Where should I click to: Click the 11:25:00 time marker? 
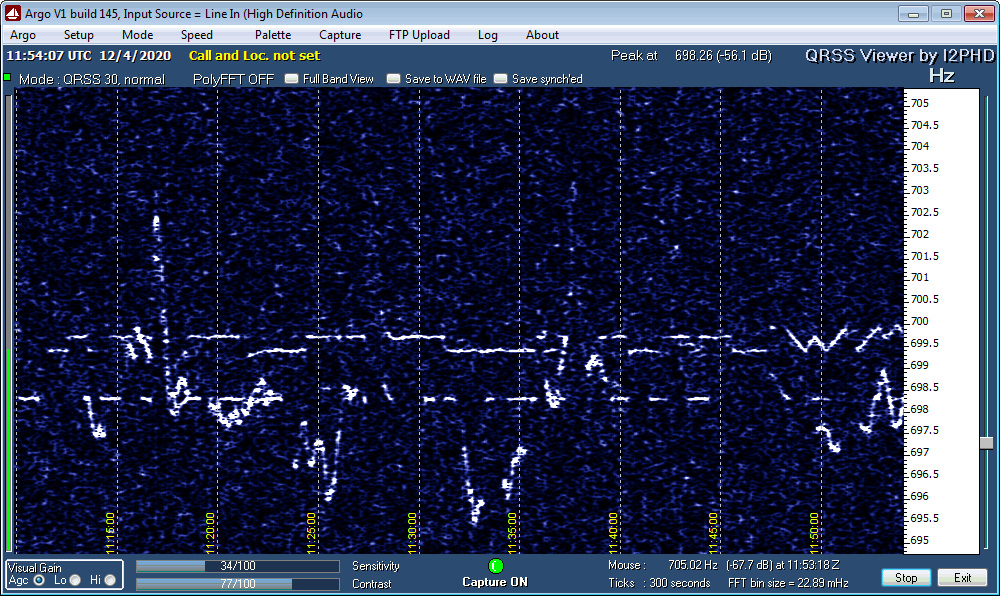[x=311, y=533]
